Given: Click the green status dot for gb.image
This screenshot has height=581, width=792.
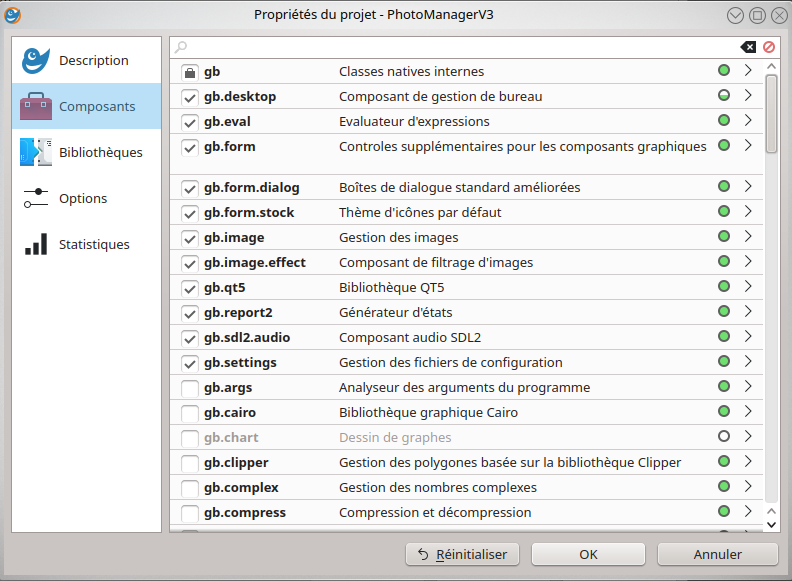Looking at the screenshot, I should pos(724,236).
